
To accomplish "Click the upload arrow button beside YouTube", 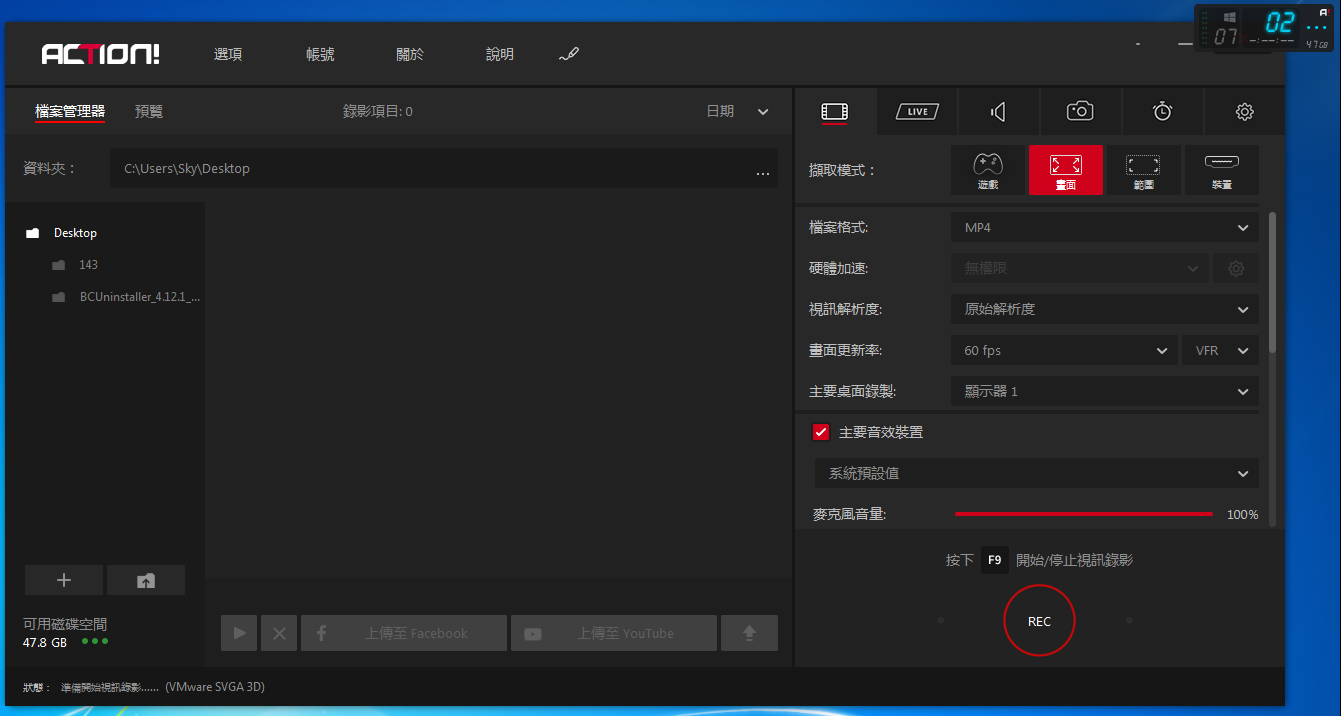I will (x=749, y=633).
